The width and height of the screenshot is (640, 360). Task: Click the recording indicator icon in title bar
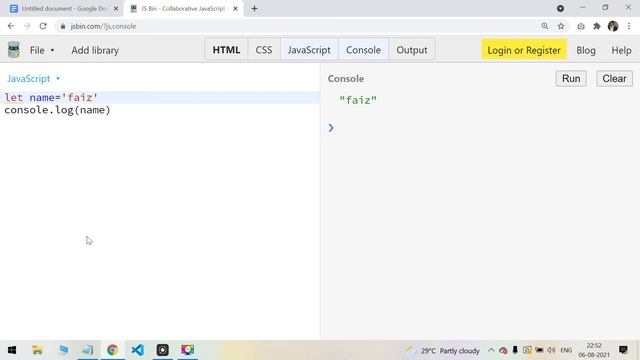coord(560,8)
